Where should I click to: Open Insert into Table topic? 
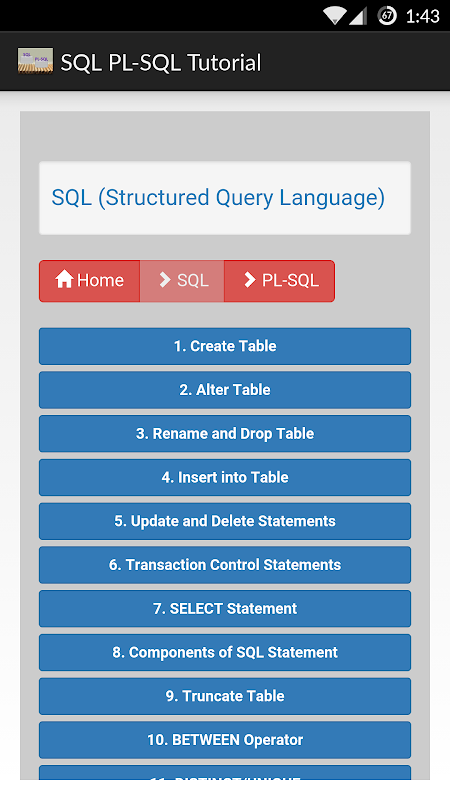tap(225, 478)
